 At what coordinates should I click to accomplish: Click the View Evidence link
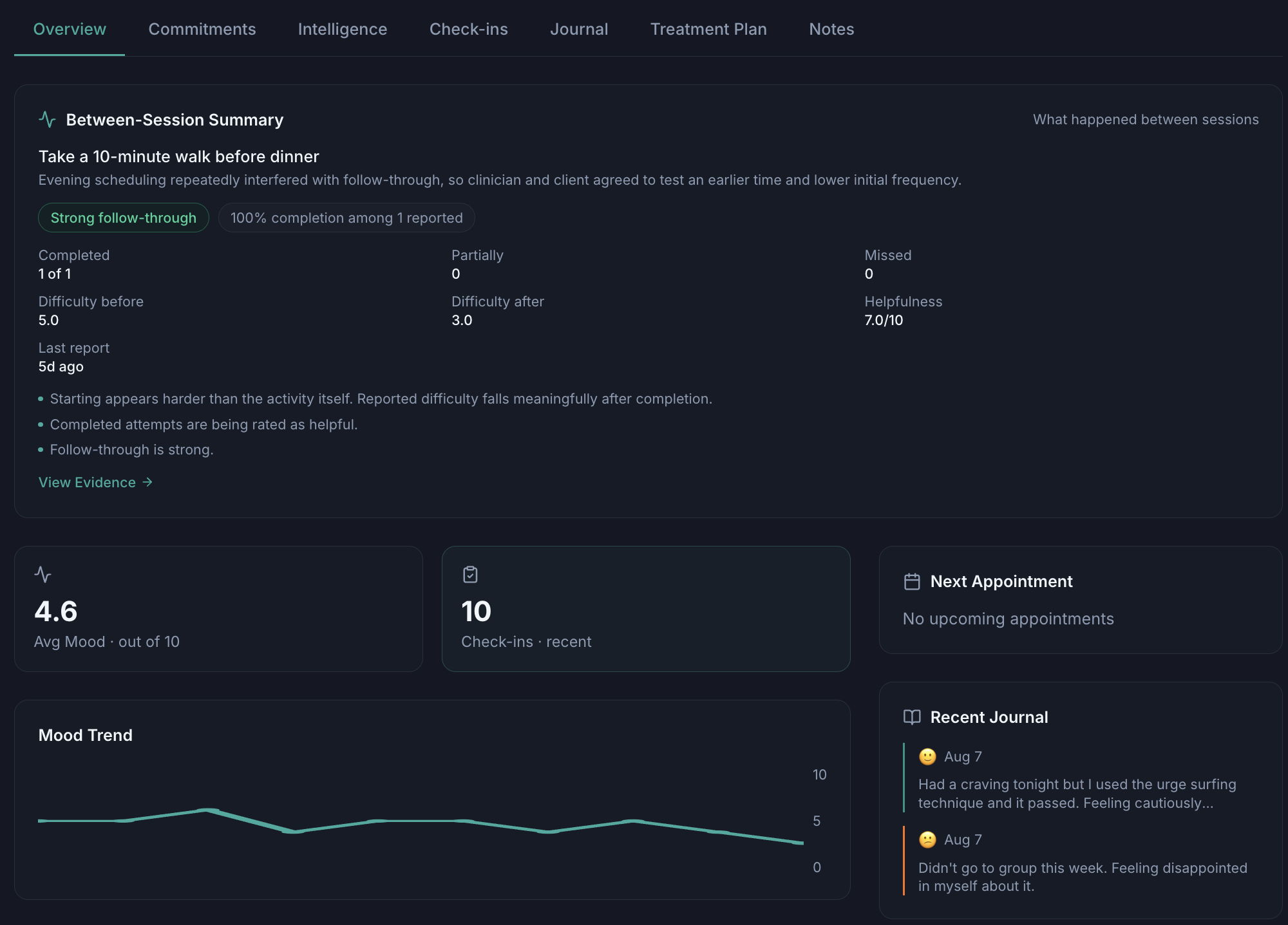tap(95, 482)
